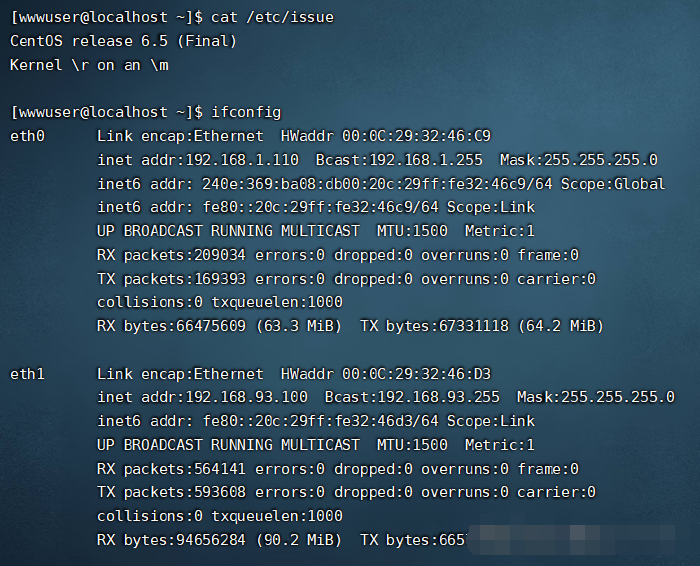Image resolution: width=700 pixels, height=566 pixels.
Task: Click the 'CentOS release 6.5 (Final)' line
Action: (x=123, y=41)
